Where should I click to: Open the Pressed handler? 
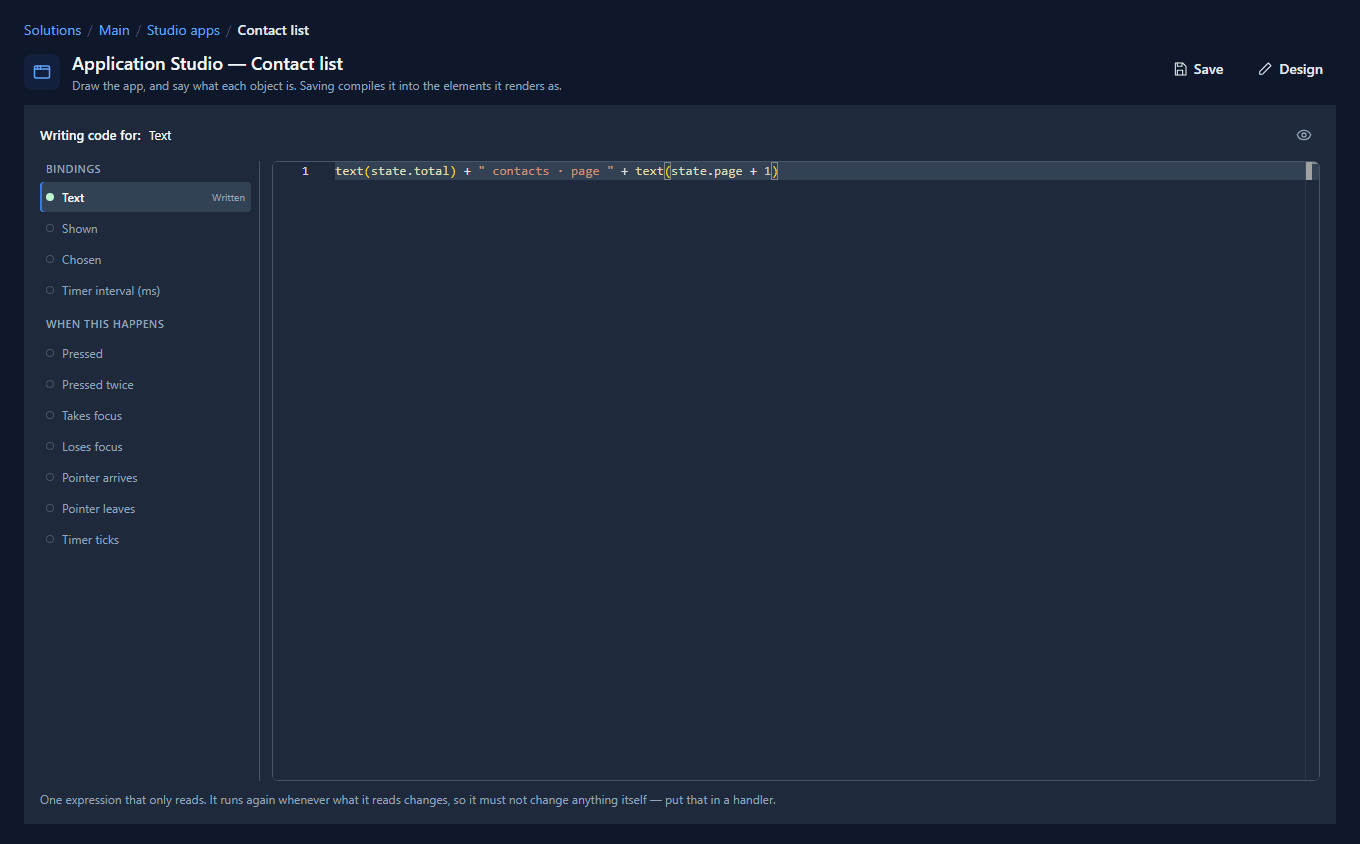click(x=146, y=353)
